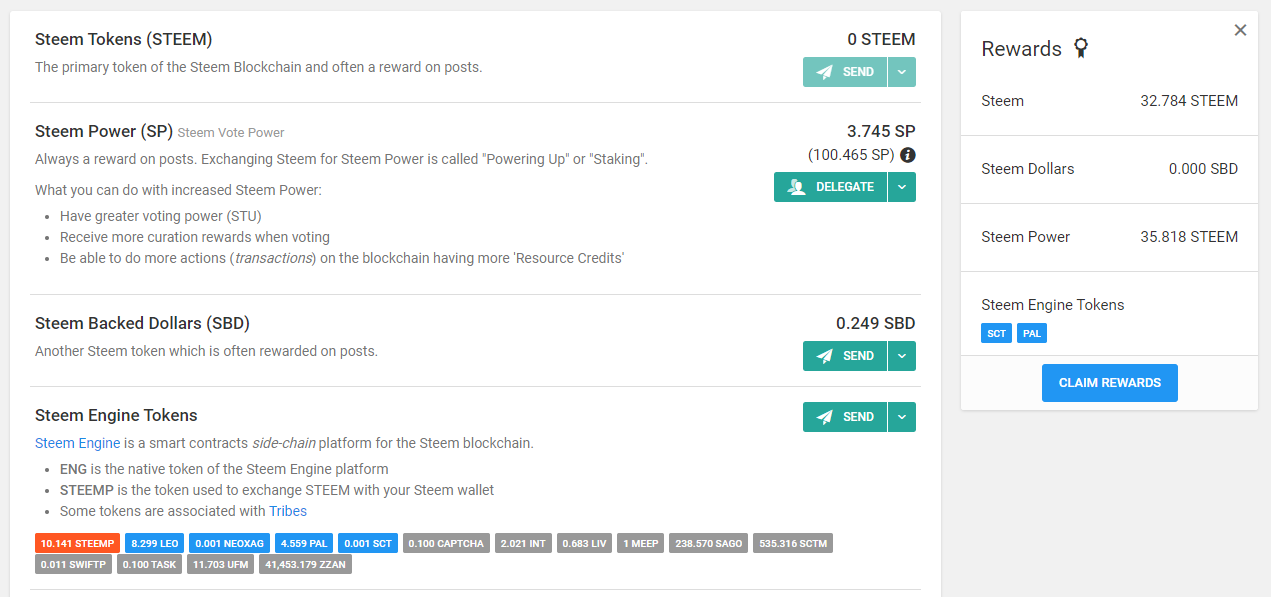This screenshot has height=597, width=1271.
Task: Click the info icon beside 100.465 SP
Action: point(908,155)
